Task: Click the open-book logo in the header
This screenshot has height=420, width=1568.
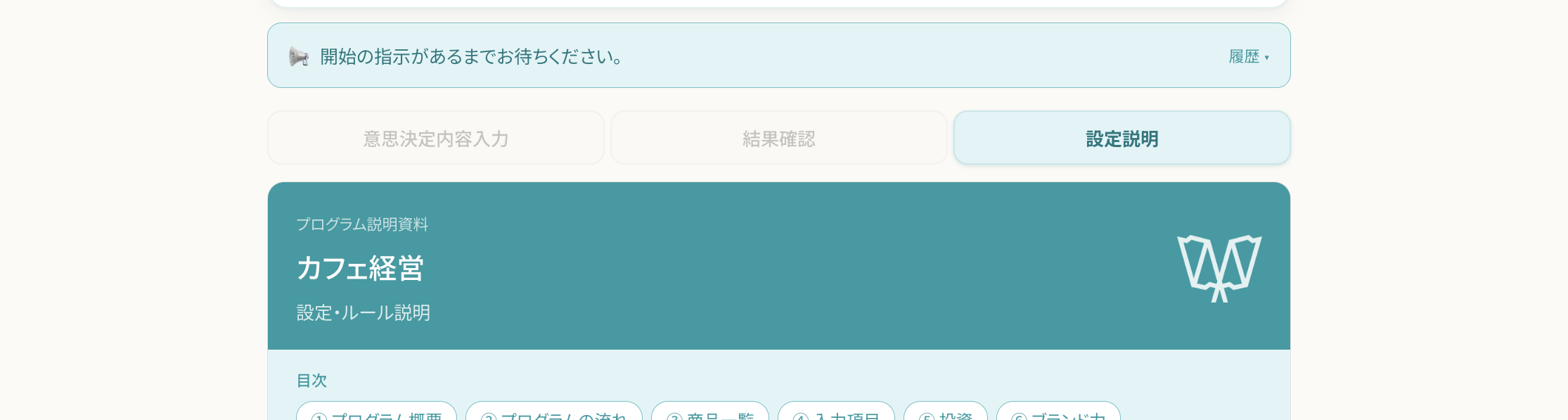Action: pos(1219,269)
